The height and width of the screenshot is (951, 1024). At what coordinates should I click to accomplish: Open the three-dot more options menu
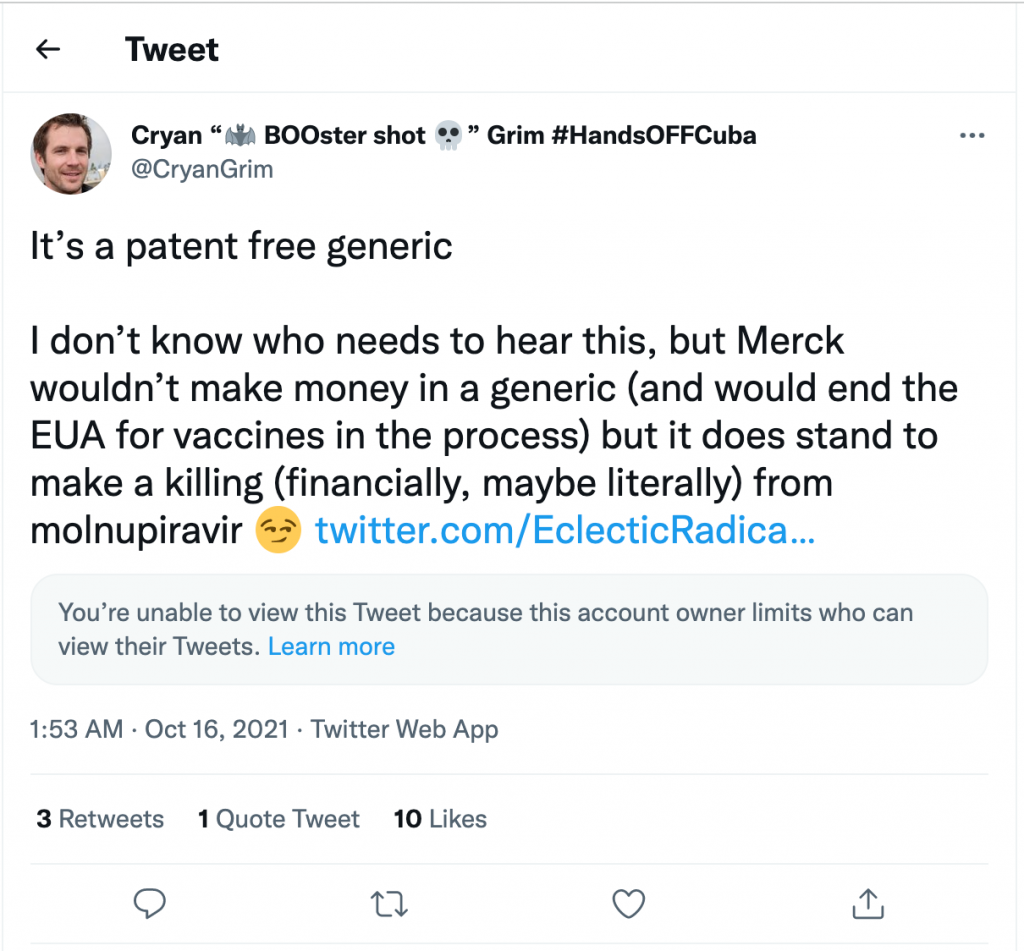pyautogui.click(x=972, y=136)
